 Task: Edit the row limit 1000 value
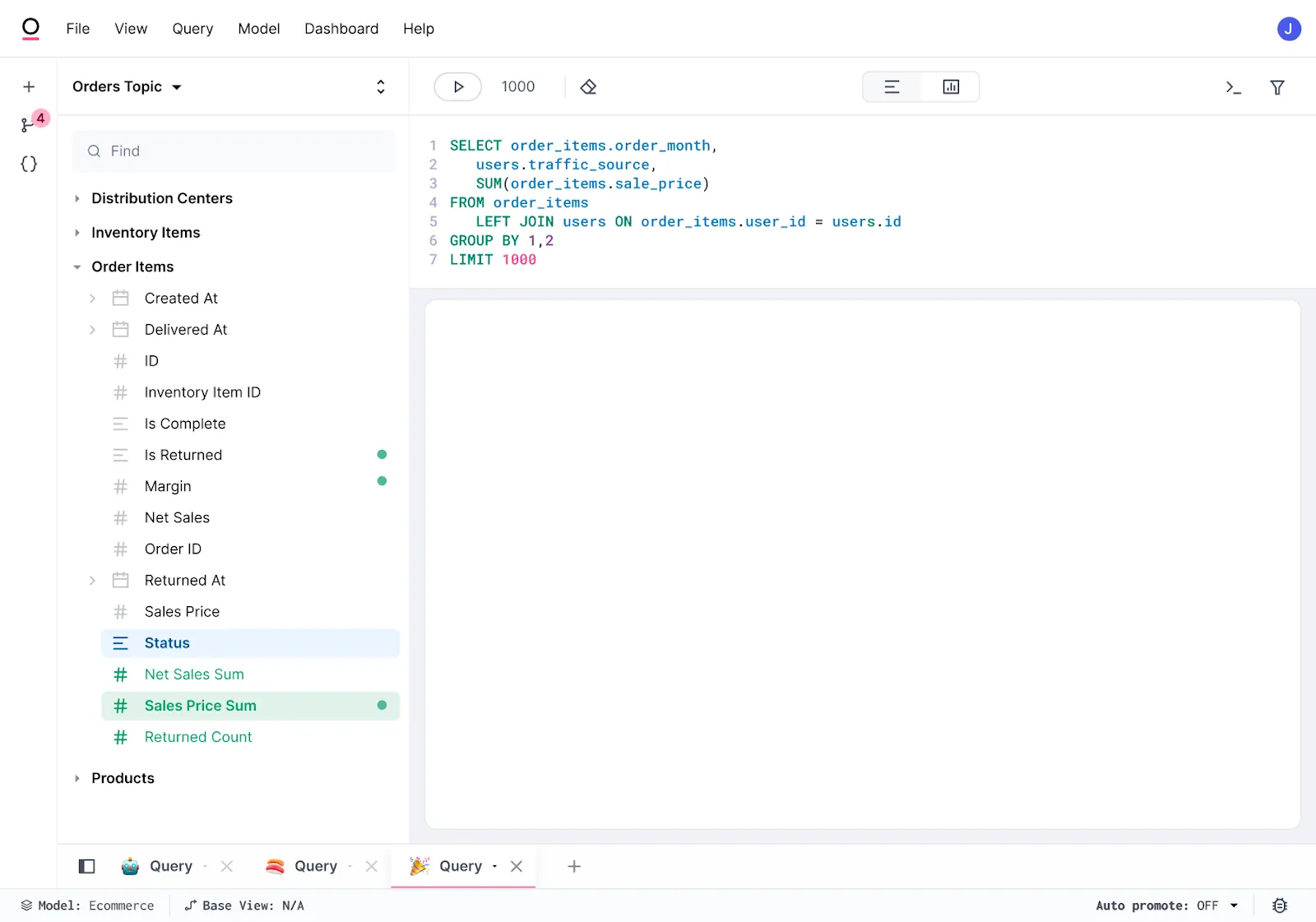(518, 86)
